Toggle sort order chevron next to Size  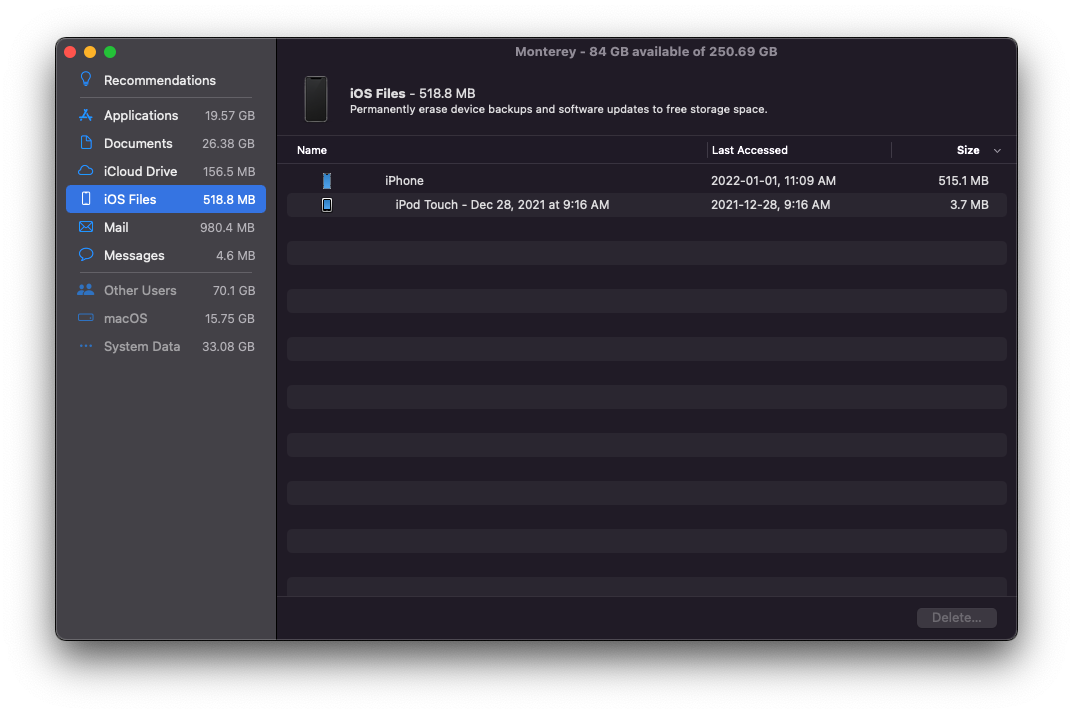point(997,151)
